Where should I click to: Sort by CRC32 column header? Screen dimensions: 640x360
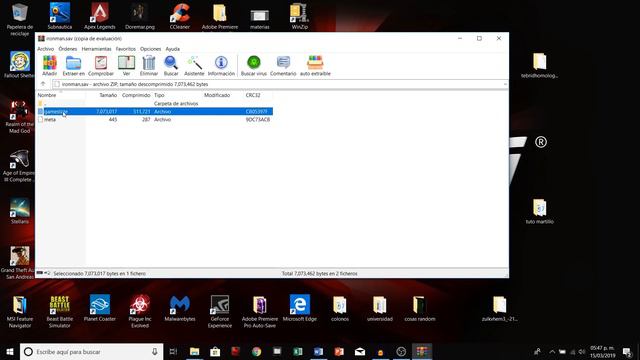(253, 95)
